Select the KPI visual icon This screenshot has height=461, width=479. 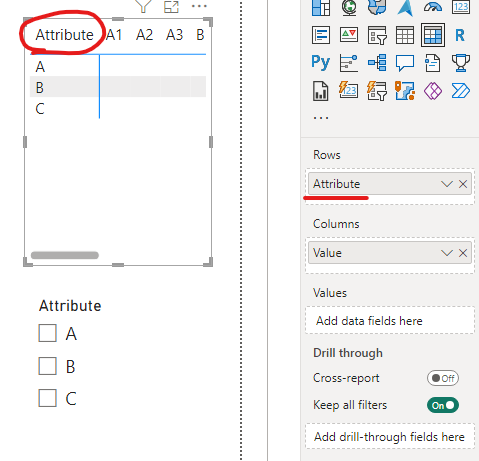coord(349,34)
